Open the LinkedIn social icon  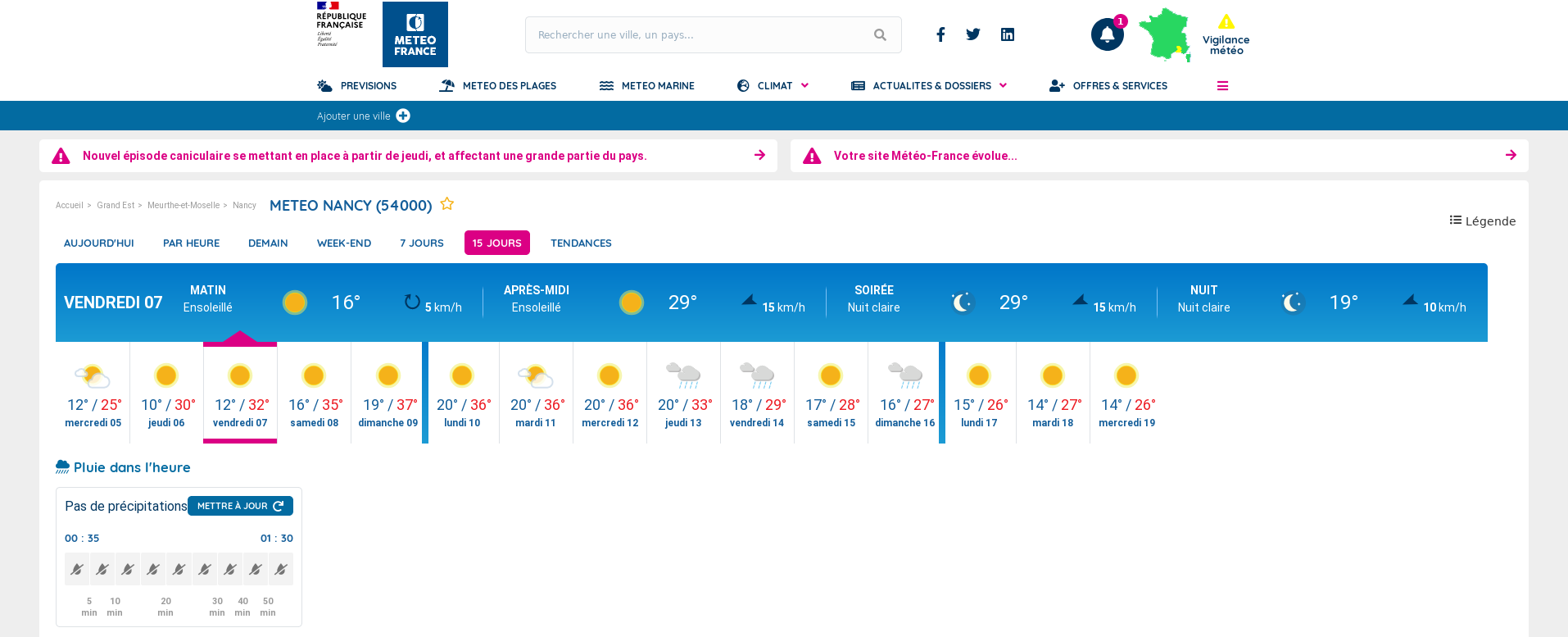pos(1008,34)
